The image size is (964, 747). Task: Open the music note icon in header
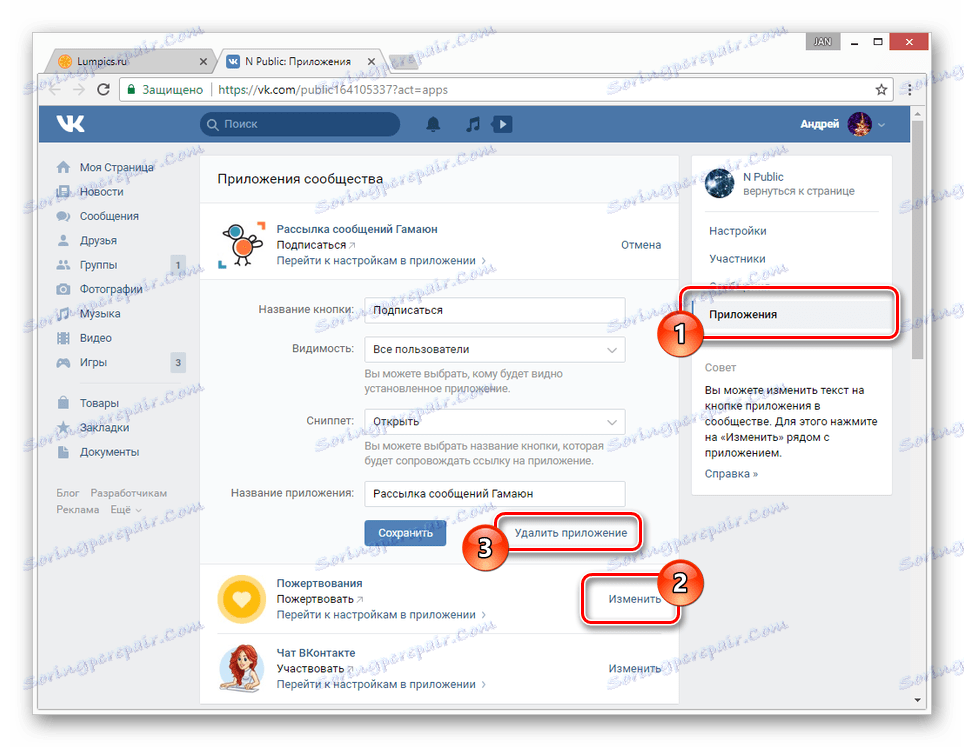(x=473, y=125)
